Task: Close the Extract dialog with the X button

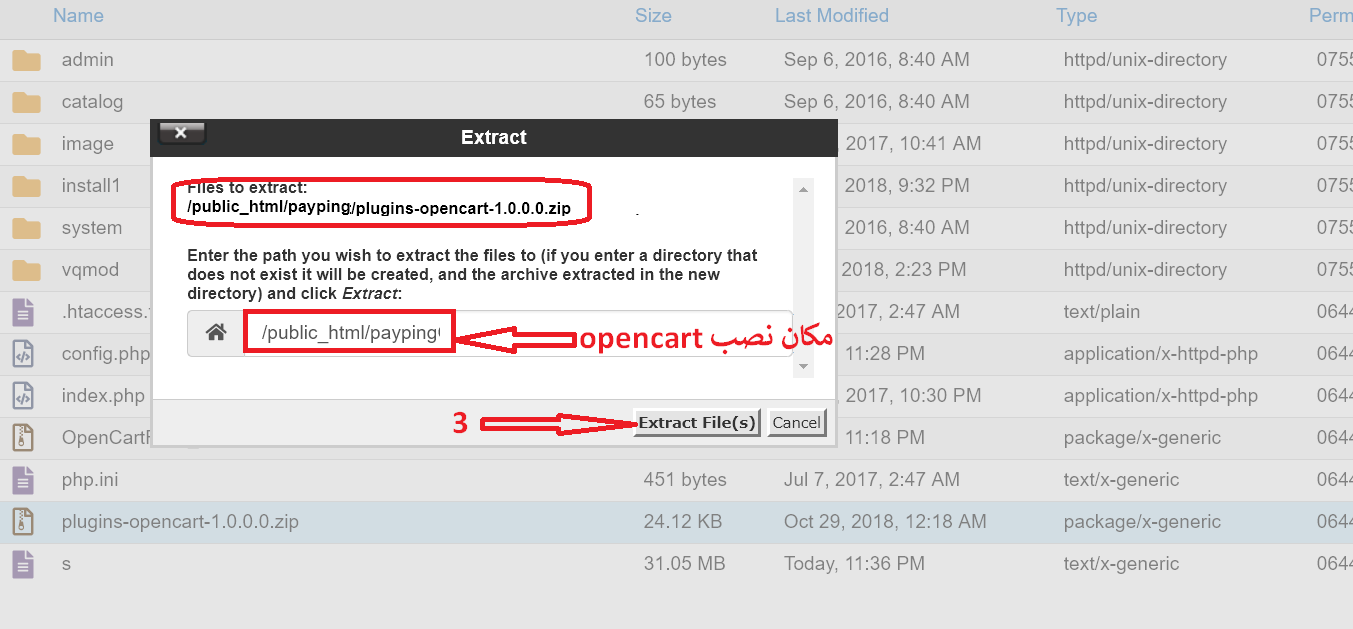Action: tap(181, 133)
